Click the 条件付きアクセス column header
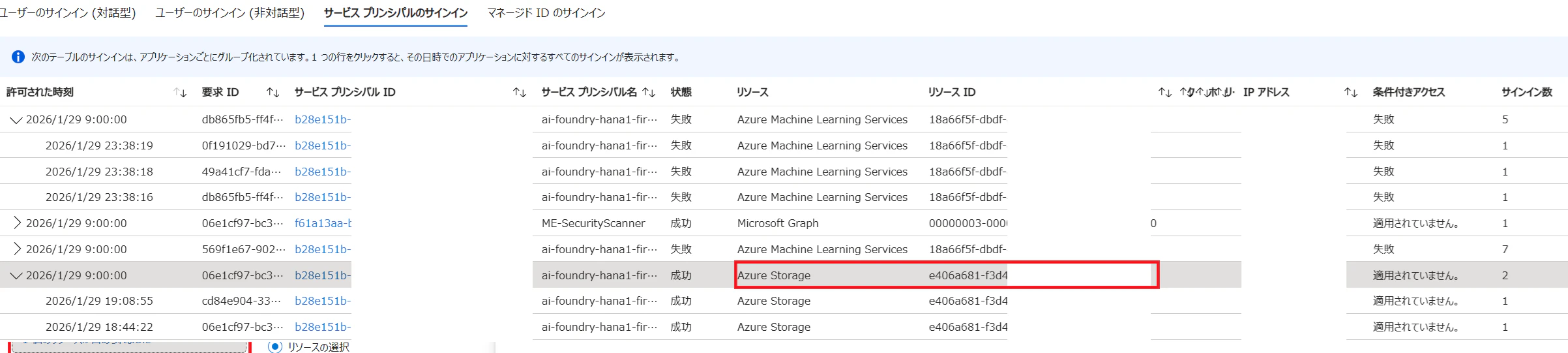 pyautogui.click(x=1408, y=93)
